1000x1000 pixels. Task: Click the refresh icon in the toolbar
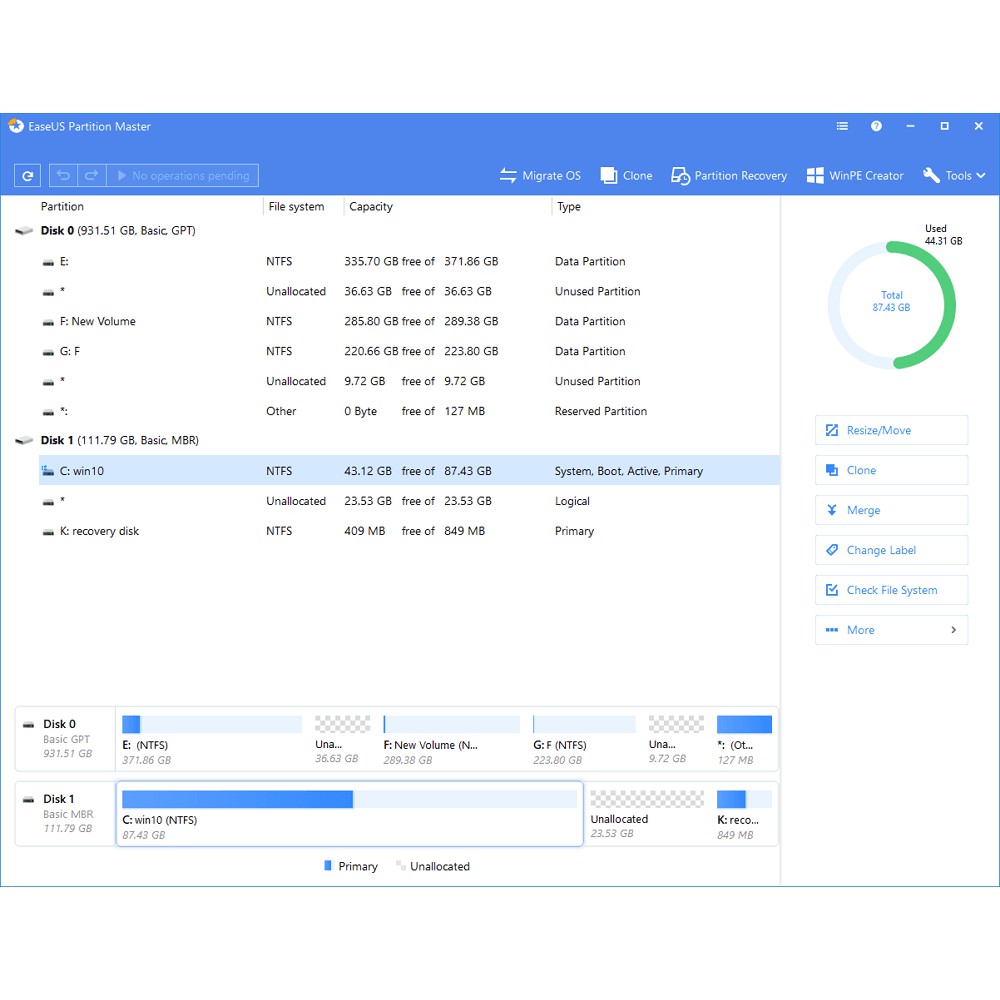click(27, 176)
